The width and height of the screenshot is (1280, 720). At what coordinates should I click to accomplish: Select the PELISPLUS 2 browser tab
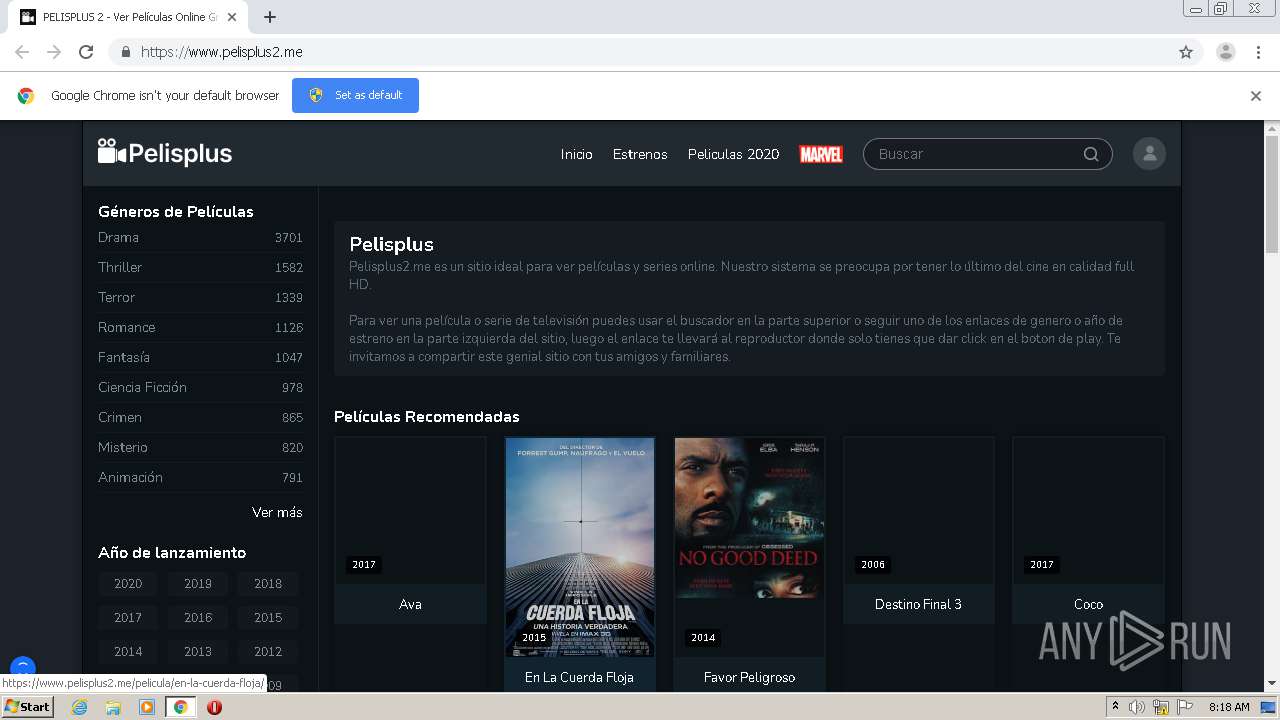(x=130, y=17)
